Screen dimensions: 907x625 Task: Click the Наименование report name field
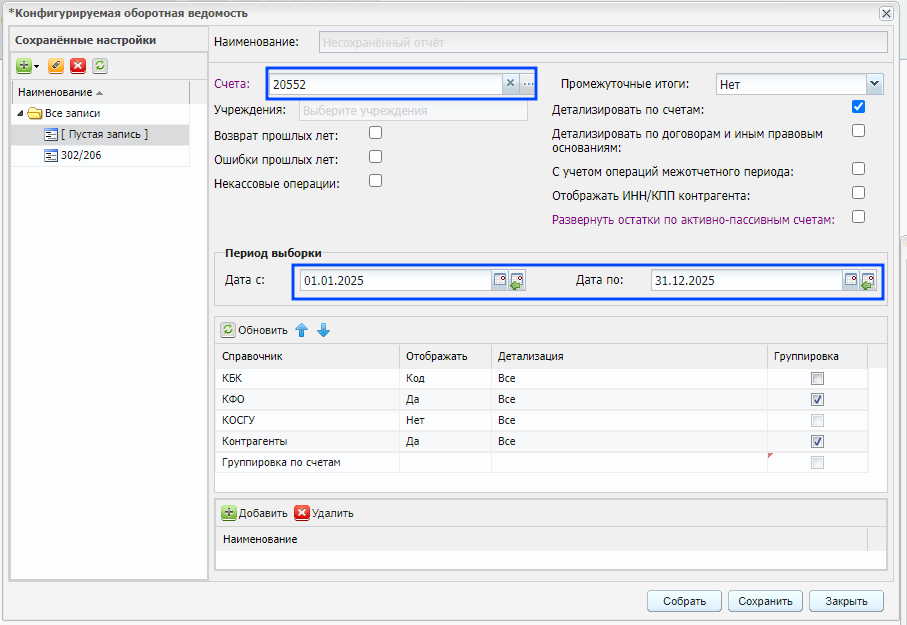(x=603, y=42)
